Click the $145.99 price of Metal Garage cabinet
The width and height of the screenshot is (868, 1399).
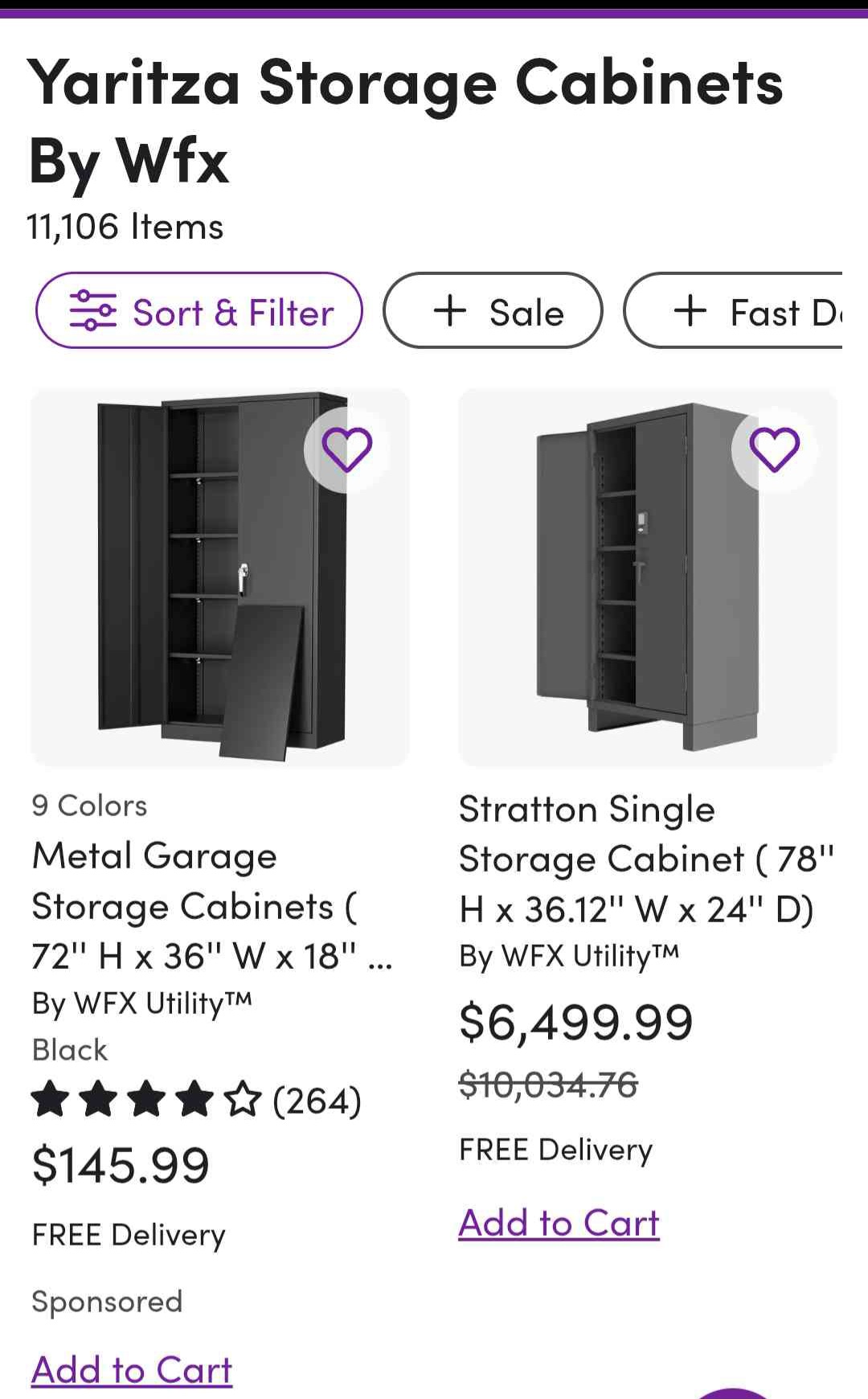click(121, 1165)
